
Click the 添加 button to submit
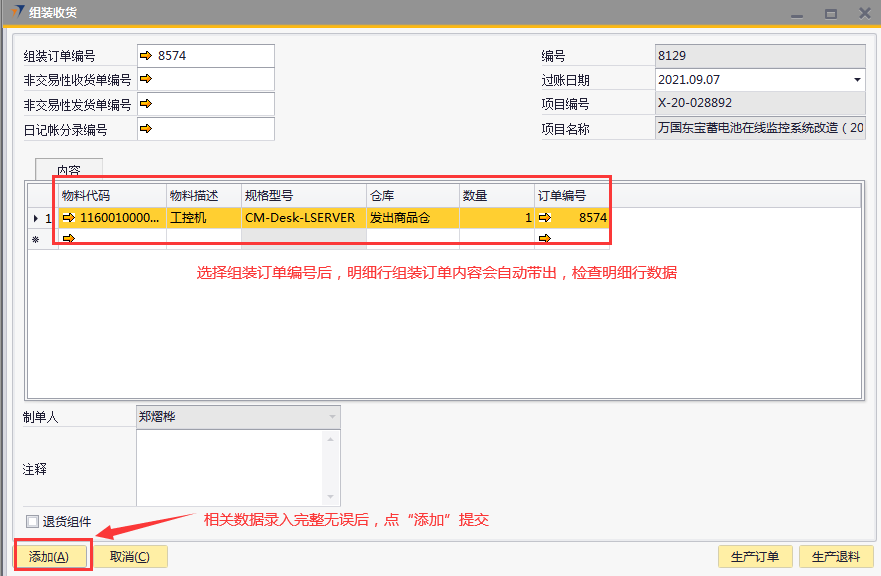(x=49, y=557)
